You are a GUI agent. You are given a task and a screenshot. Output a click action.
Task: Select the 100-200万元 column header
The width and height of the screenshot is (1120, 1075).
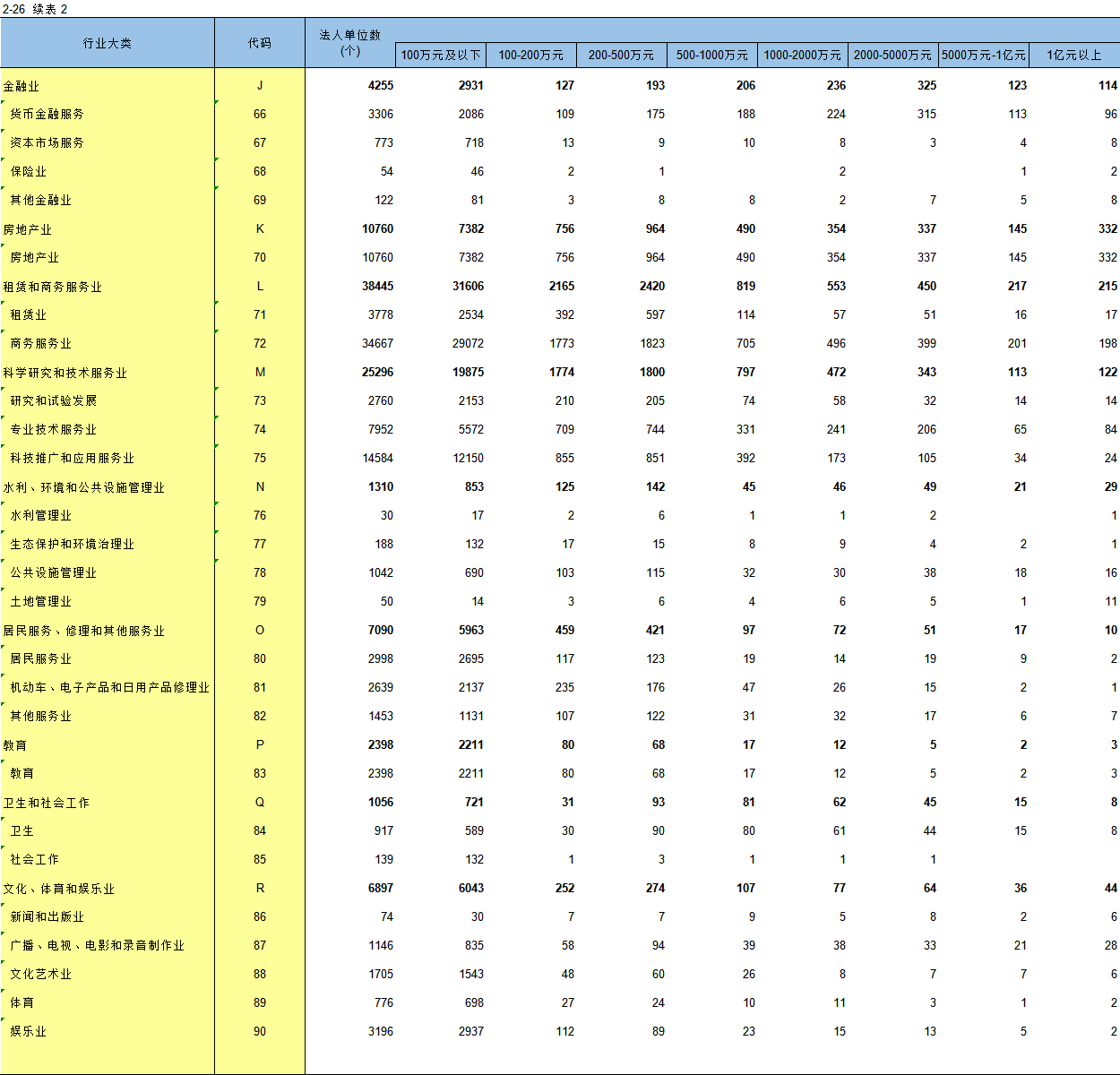coord(531,55)
